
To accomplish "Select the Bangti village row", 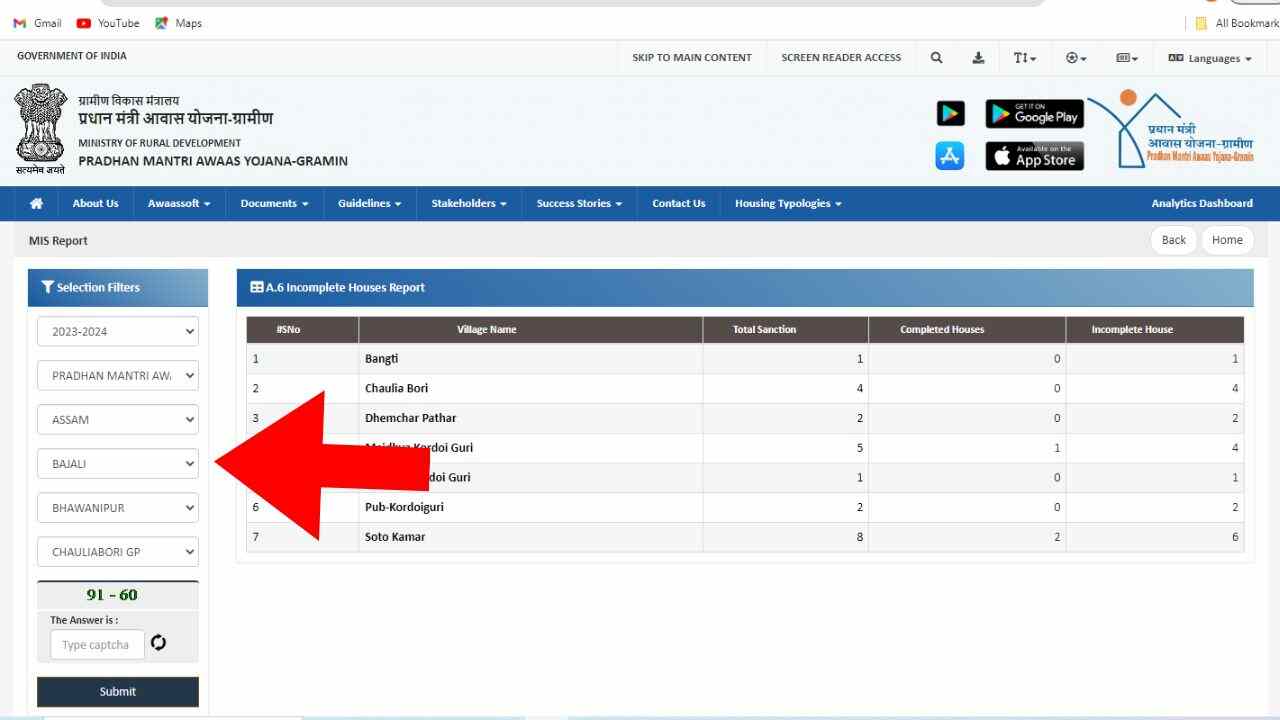I will (x=745, y=359).
